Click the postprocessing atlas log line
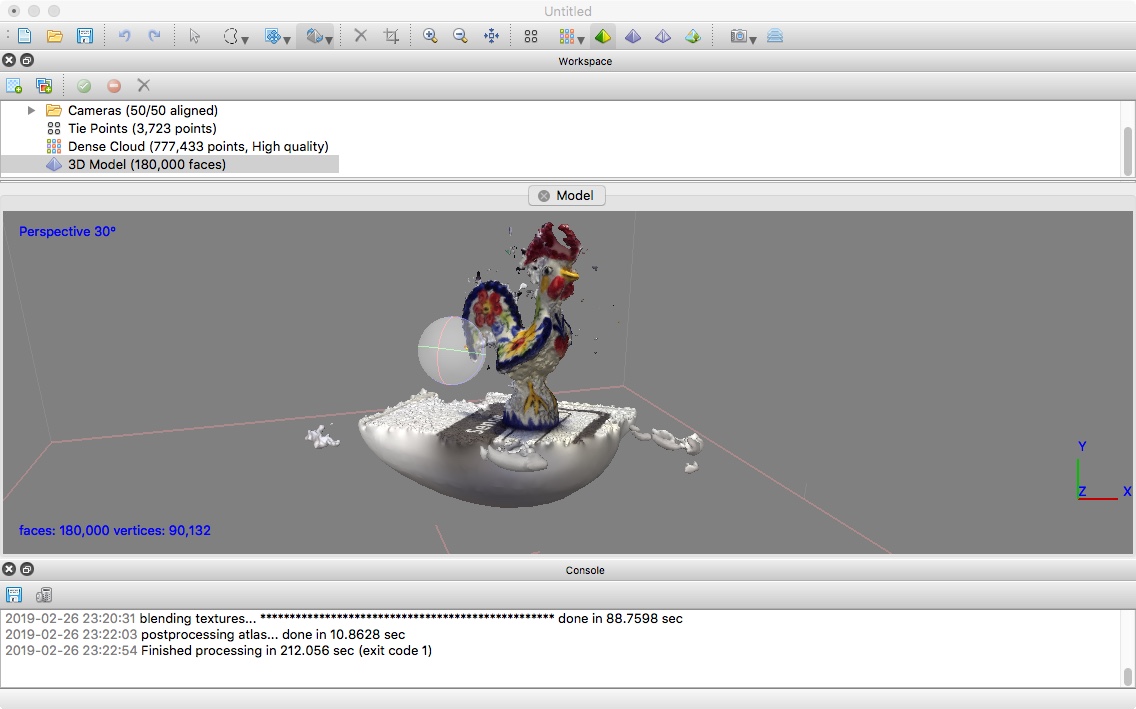Viewport: 1136px width, 709px height. click(204, 634)
